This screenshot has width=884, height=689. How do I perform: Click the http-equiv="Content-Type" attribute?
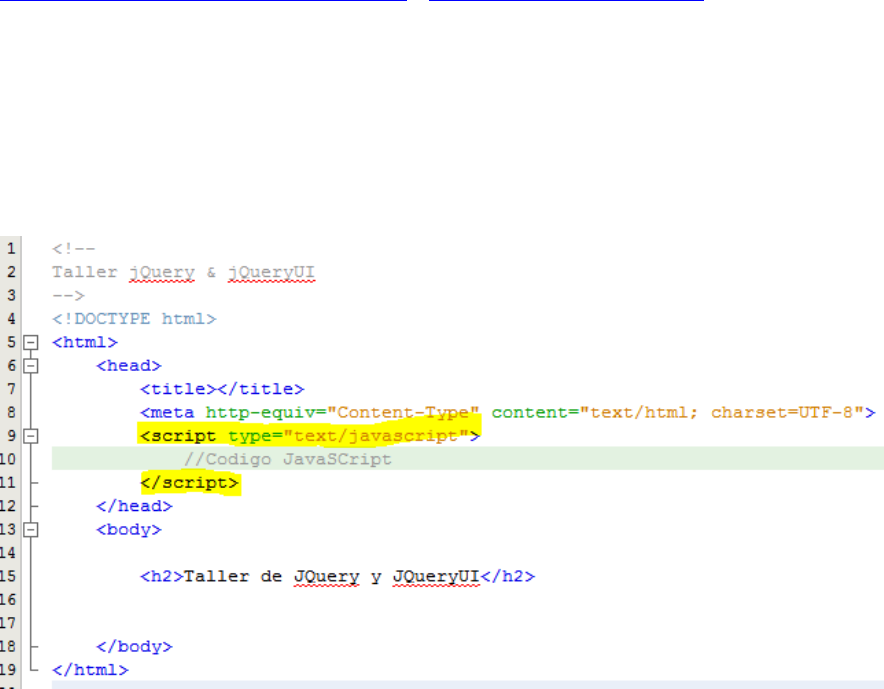(x=342, y=413)
